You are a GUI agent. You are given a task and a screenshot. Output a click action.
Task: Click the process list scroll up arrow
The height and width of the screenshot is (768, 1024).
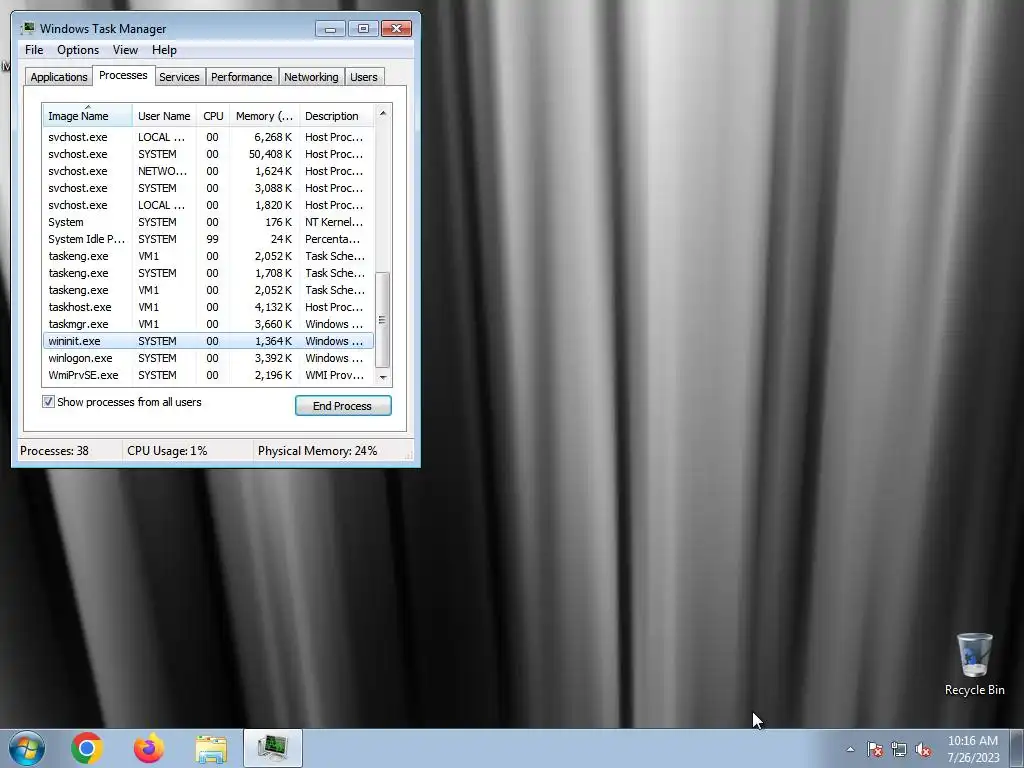[x=383, y=113]
